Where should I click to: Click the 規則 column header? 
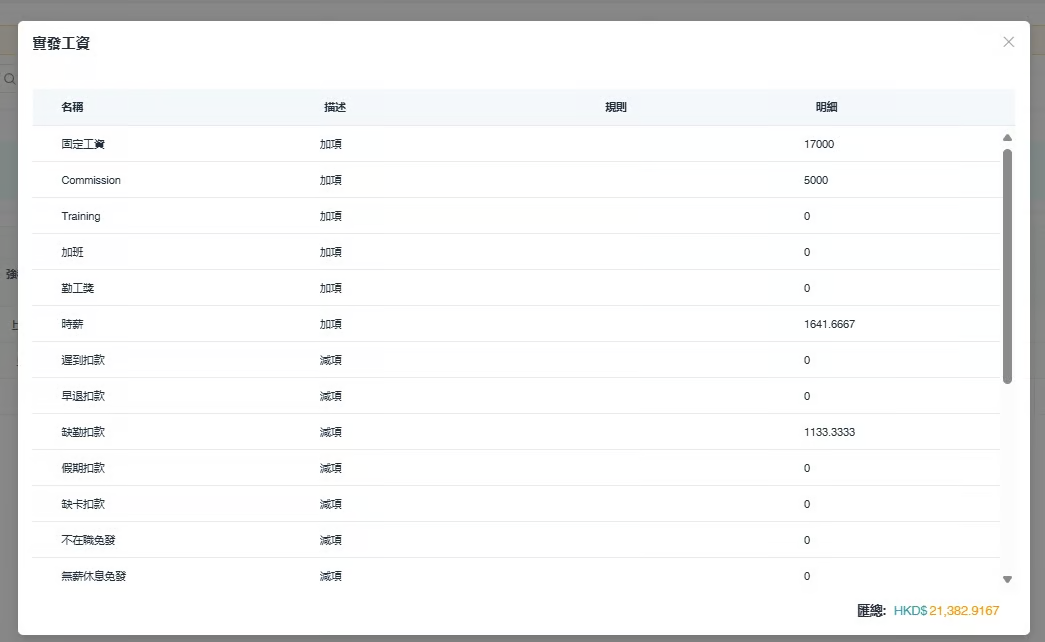click(x=616, y=107)
